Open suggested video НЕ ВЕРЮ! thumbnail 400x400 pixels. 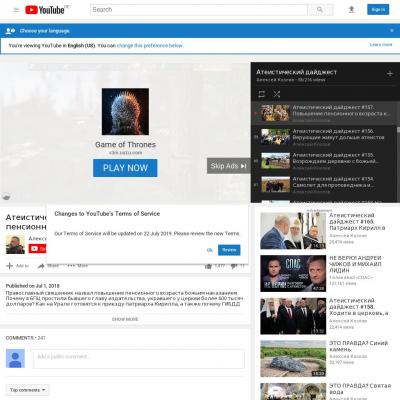click(293, 274)
